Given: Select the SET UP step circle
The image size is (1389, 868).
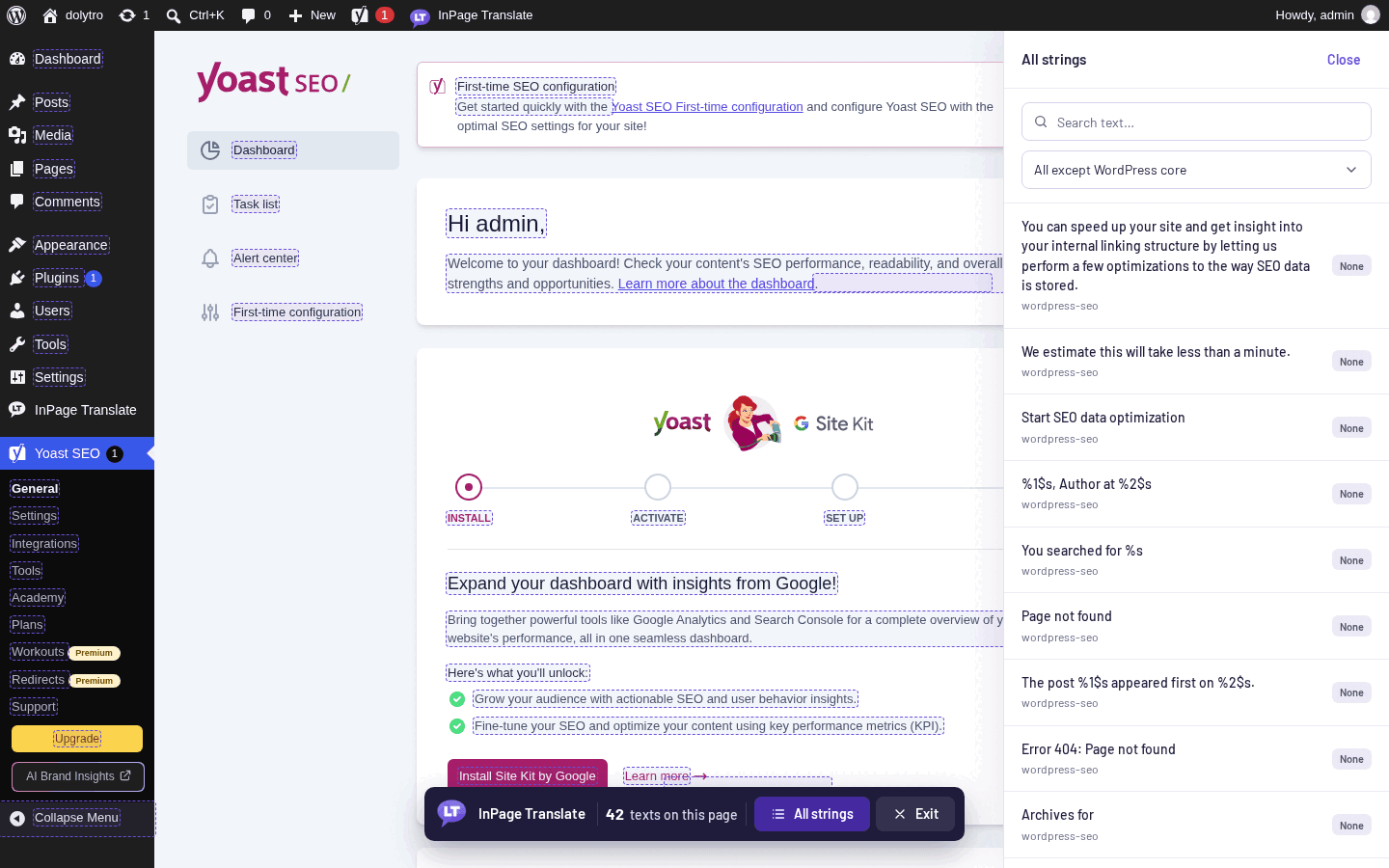Looking at the screenshot, I should pos(845,487).
